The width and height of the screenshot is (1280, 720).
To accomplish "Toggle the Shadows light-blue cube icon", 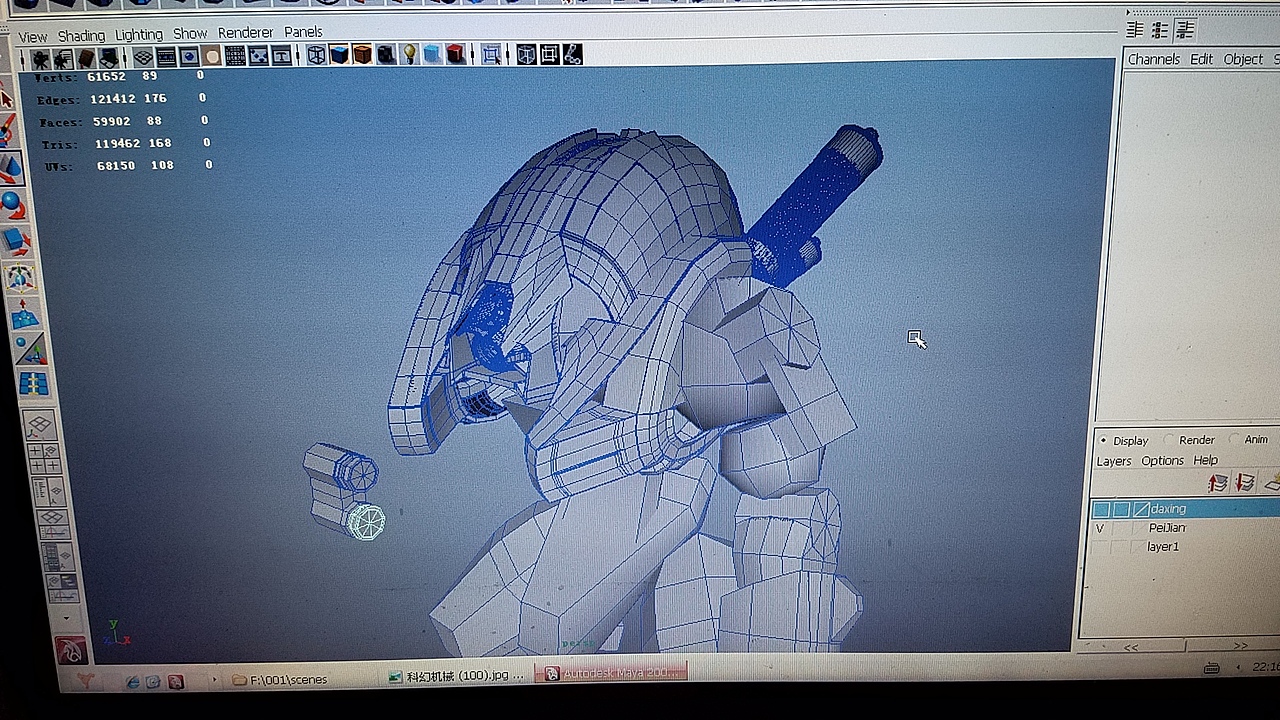I will (432, 54).
